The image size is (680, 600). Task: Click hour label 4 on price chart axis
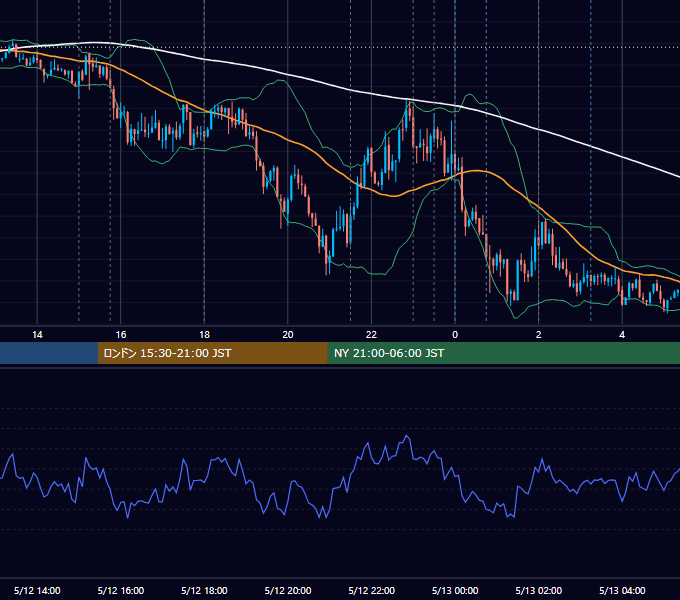(x=622, y=335)
